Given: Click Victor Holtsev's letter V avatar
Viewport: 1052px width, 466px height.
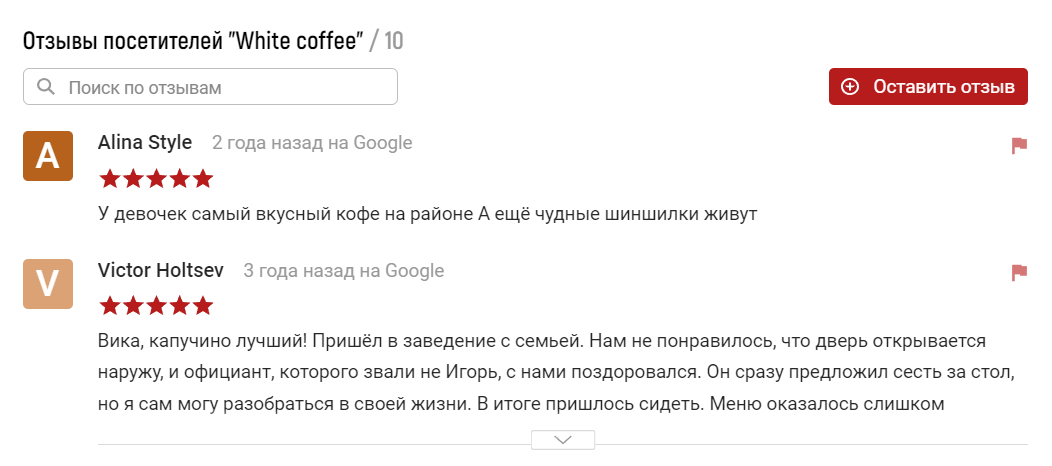Looking at the screenshot, I should click(x=48, y=284).
